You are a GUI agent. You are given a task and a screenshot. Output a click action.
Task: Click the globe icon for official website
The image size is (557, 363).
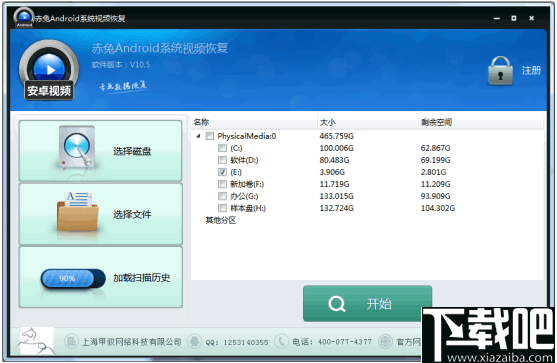tap(385, 341)
